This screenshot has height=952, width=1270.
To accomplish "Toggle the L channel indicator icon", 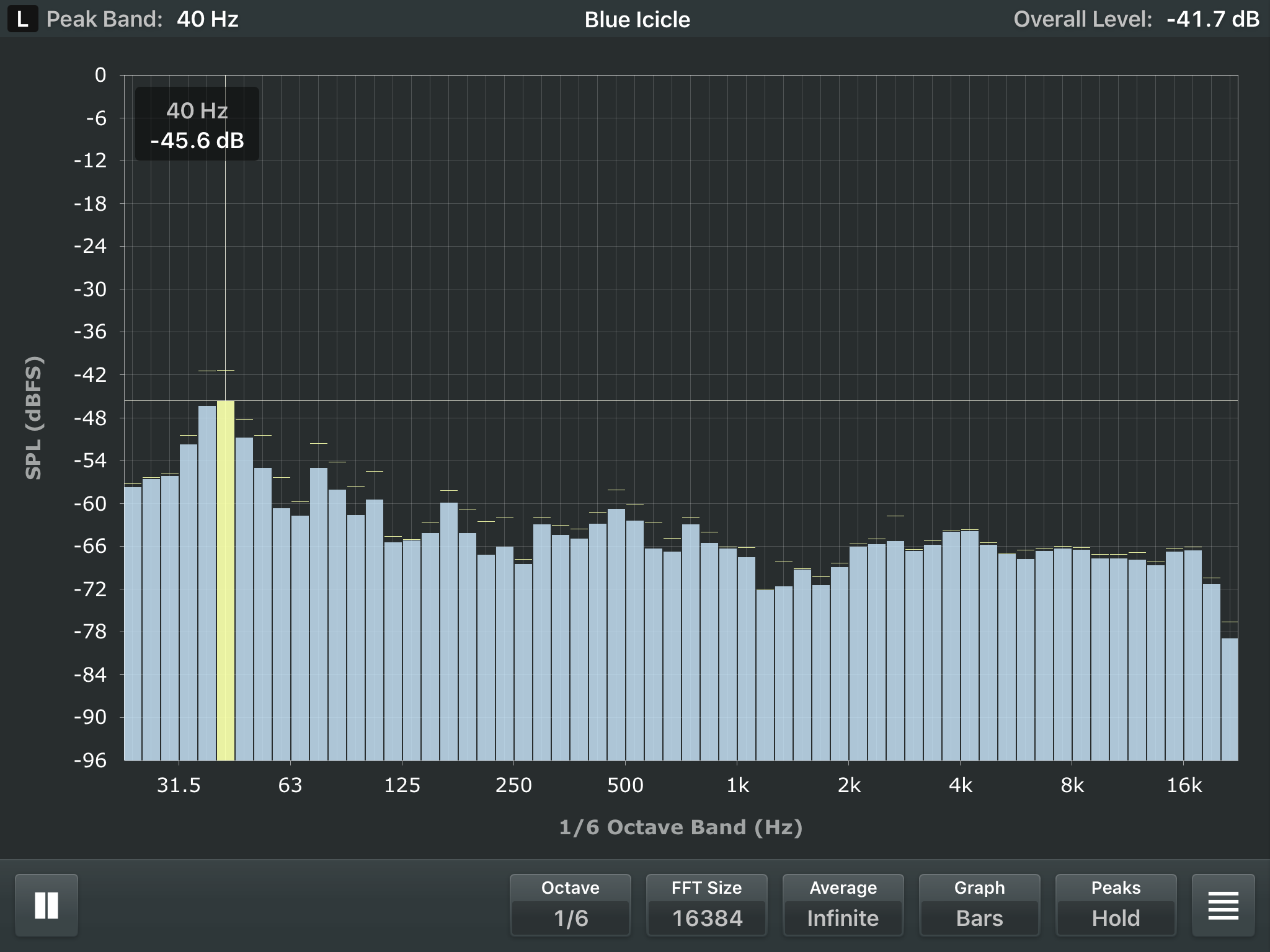I will tap(22, 19).
